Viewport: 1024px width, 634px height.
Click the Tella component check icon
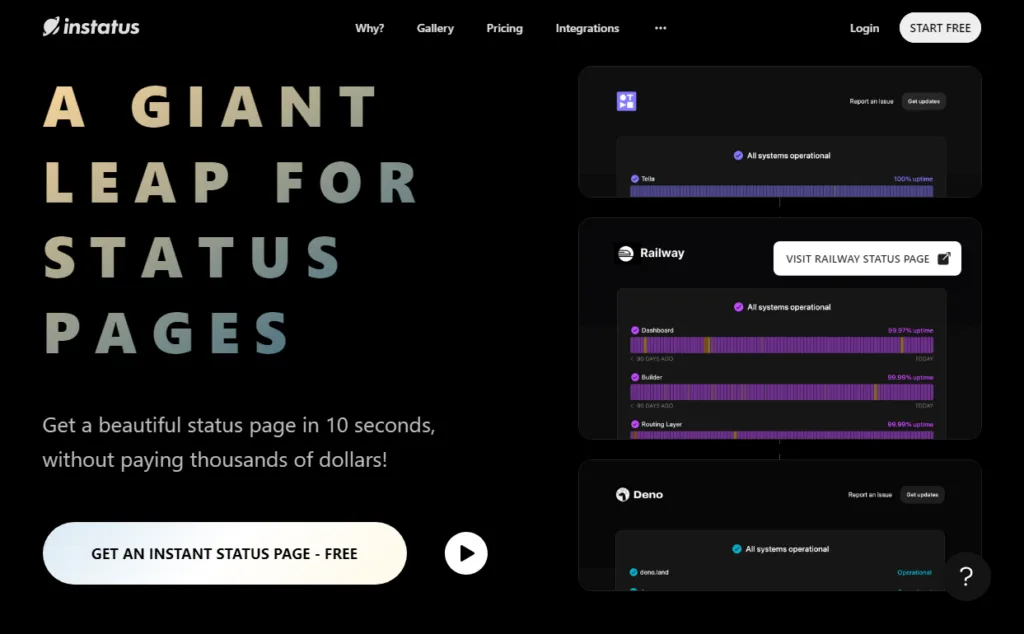(635, 179)
